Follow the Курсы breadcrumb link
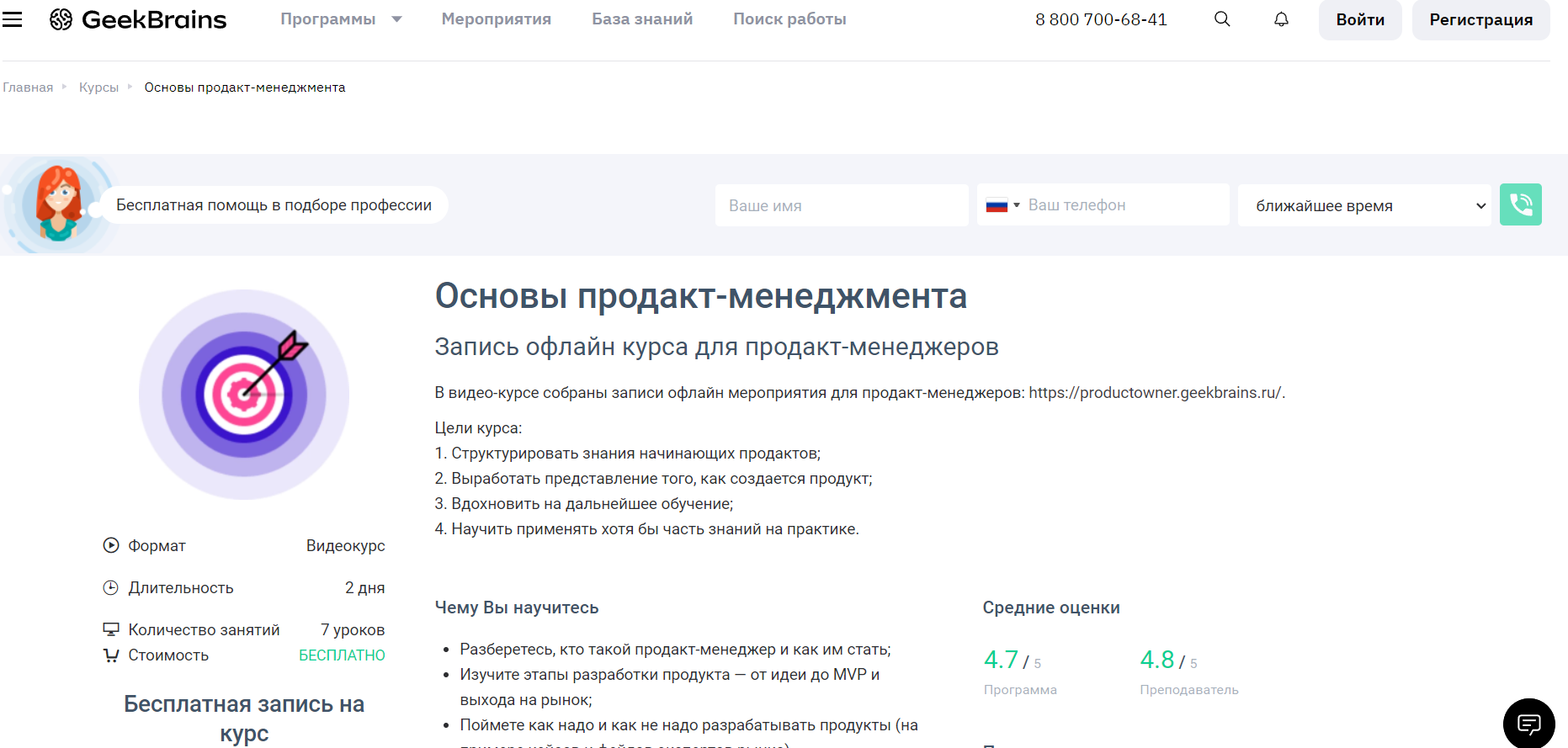This screenshot has height=748, width=1568. [98, 88]
